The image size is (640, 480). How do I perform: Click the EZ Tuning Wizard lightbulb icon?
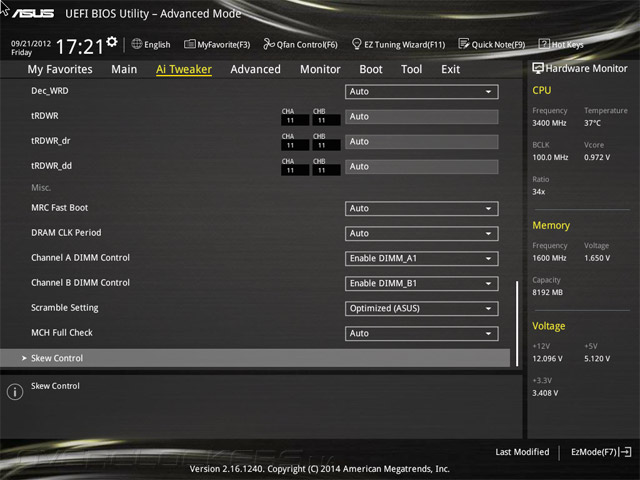[x=356, y=44]
